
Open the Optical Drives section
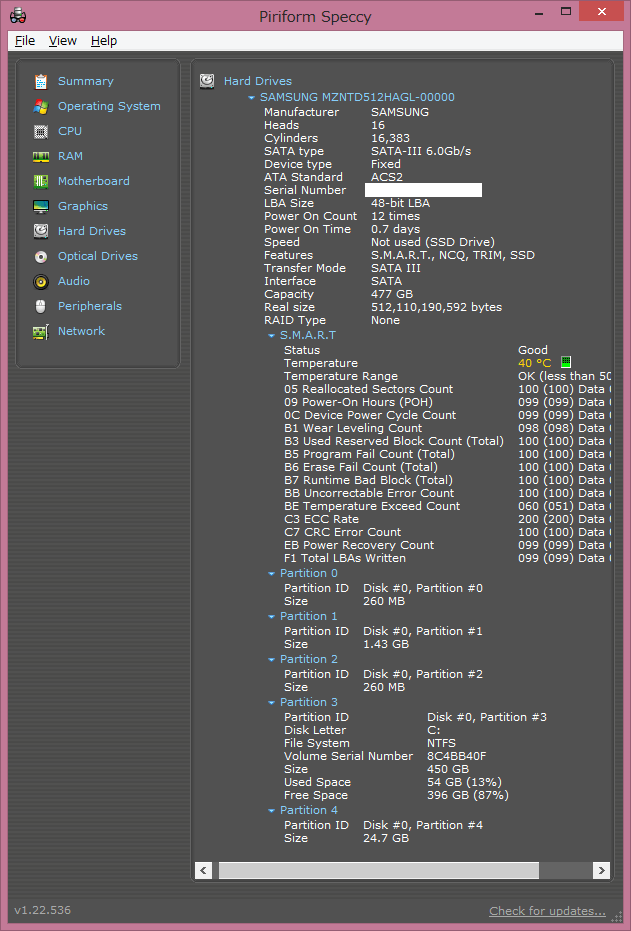[98, 256]
